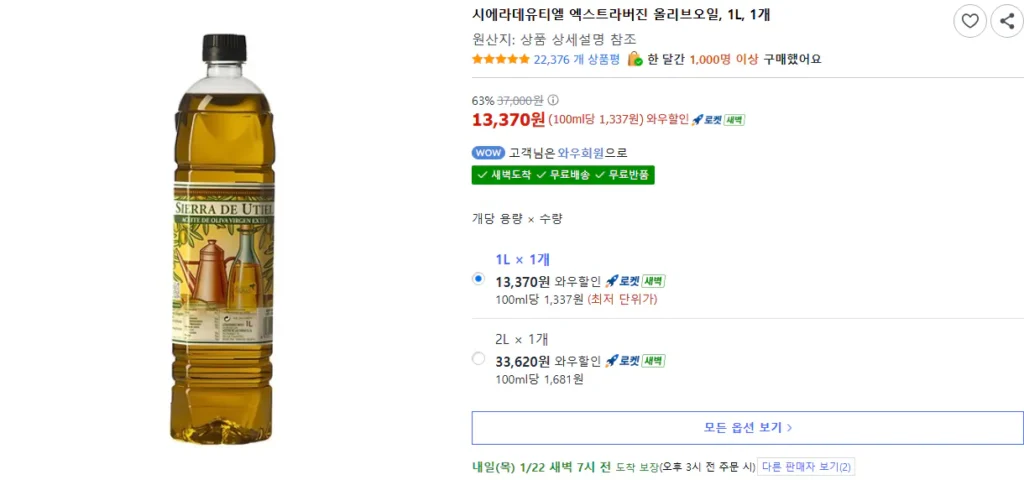Select the 1L × 1개 radio option
1024x480 pixels.
478,279
